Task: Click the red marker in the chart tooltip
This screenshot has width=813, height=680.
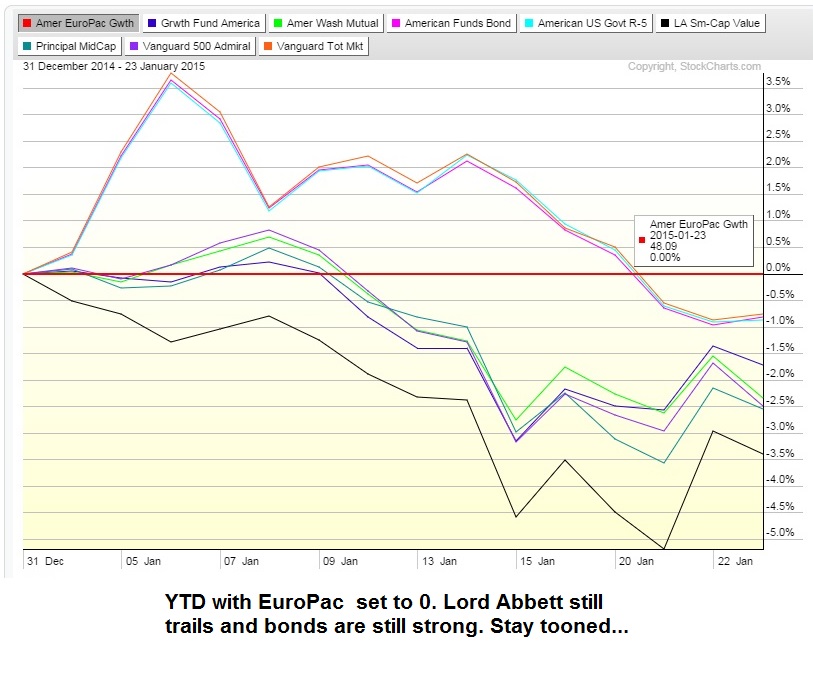Action: pos(642,240)
